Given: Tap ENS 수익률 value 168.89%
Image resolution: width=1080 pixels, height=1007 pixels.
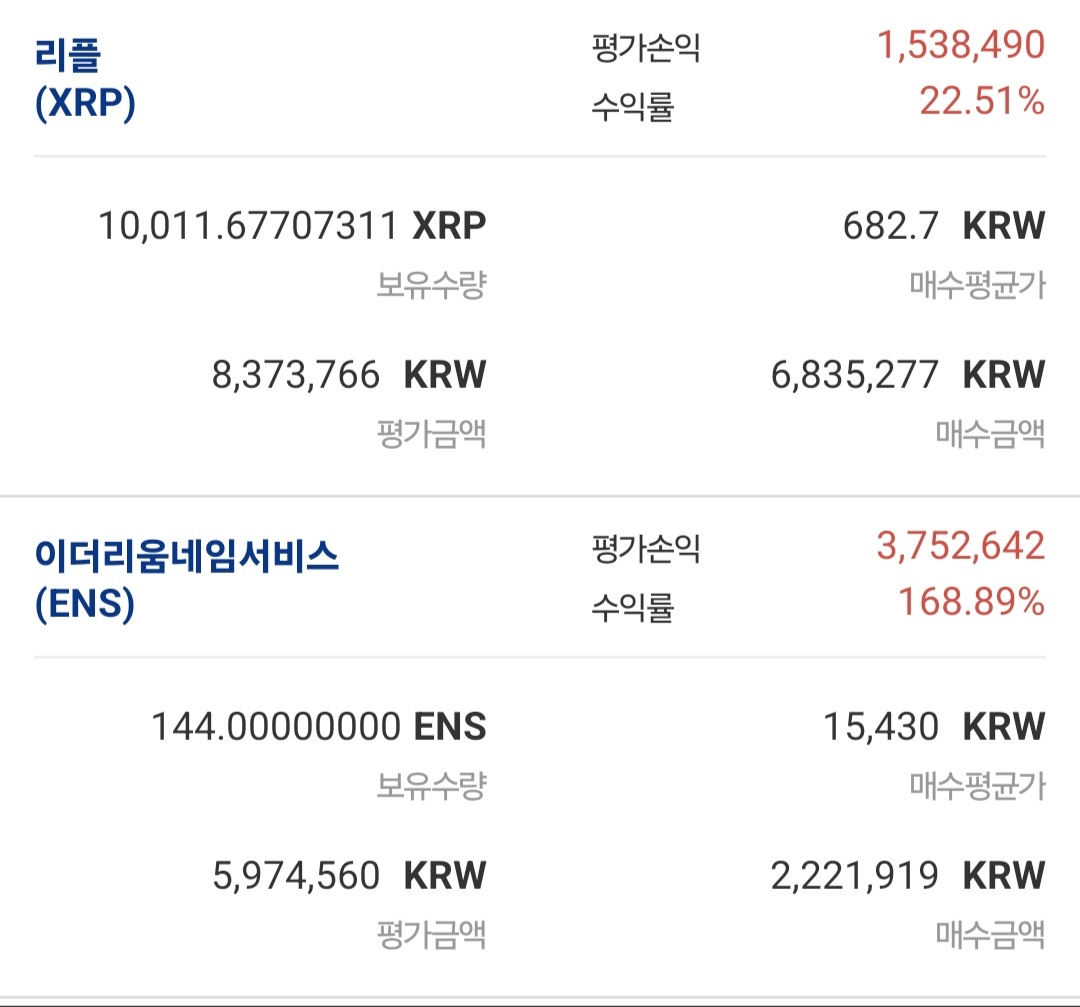Looking at the screenshot, I should (971, 602).
